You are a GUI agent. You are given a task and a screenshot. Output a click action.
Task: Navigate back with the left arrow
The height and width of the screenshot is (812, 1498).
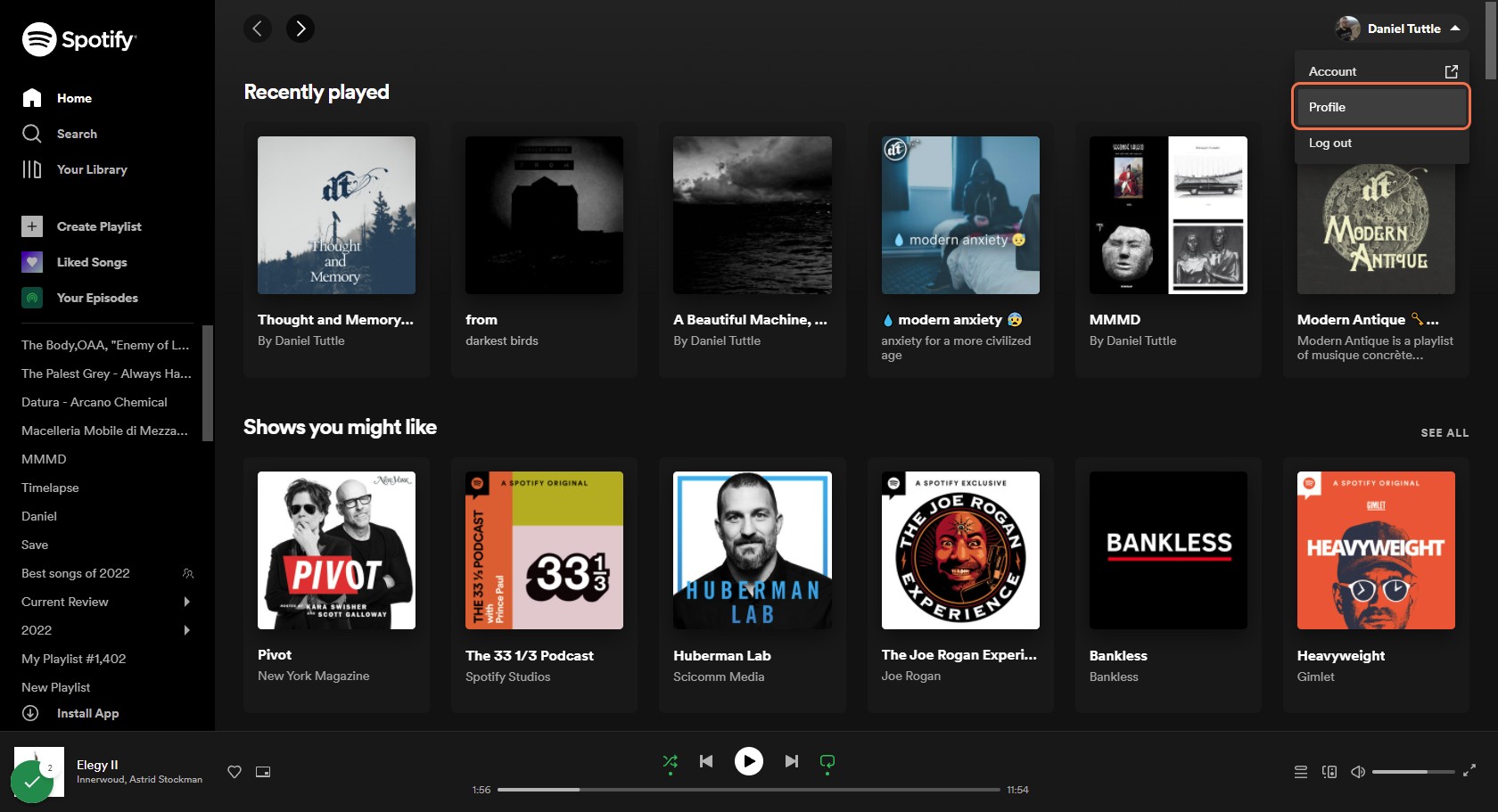pyautogui.click(x=258, y=29)
